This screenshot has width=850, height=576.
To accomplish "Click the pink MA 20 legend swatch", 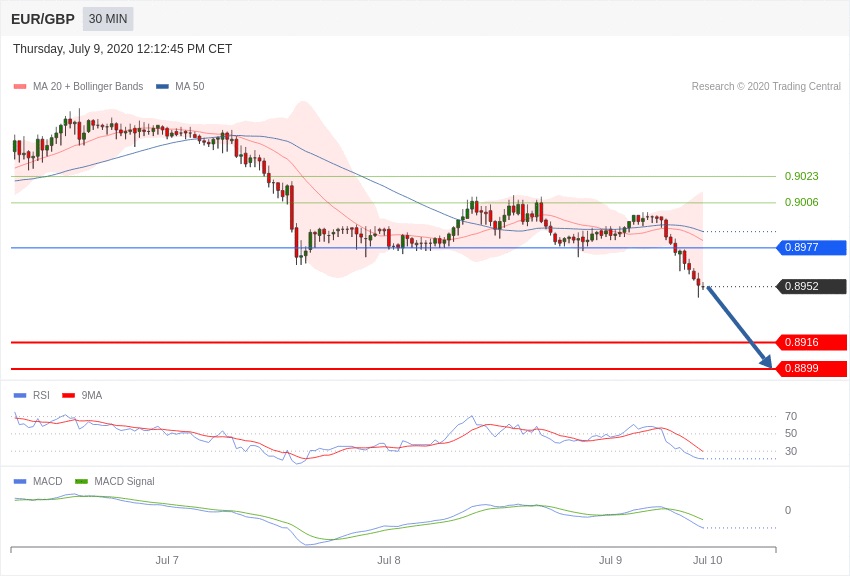I will pos(20,87).
